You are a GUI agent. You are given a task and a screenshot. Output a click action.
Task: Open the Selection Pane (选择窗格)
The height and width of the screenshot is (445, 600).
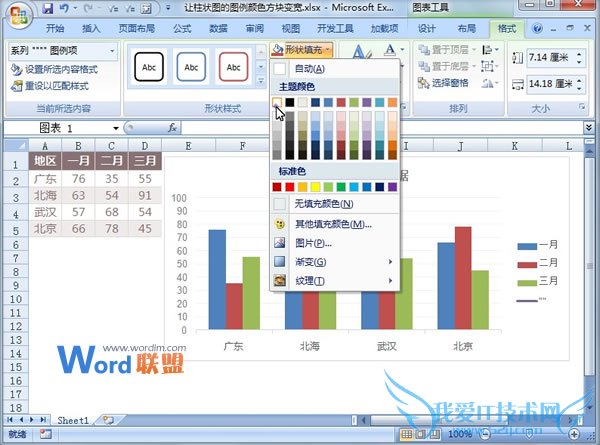coord(443,83)
